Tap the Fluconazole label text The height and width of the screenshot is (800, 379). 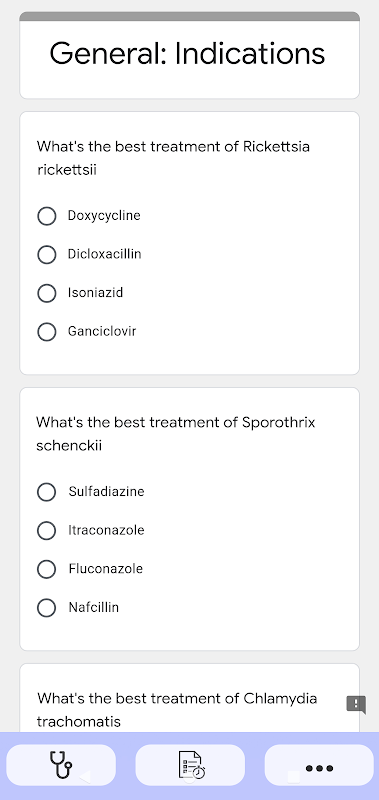tap(106, 569)
